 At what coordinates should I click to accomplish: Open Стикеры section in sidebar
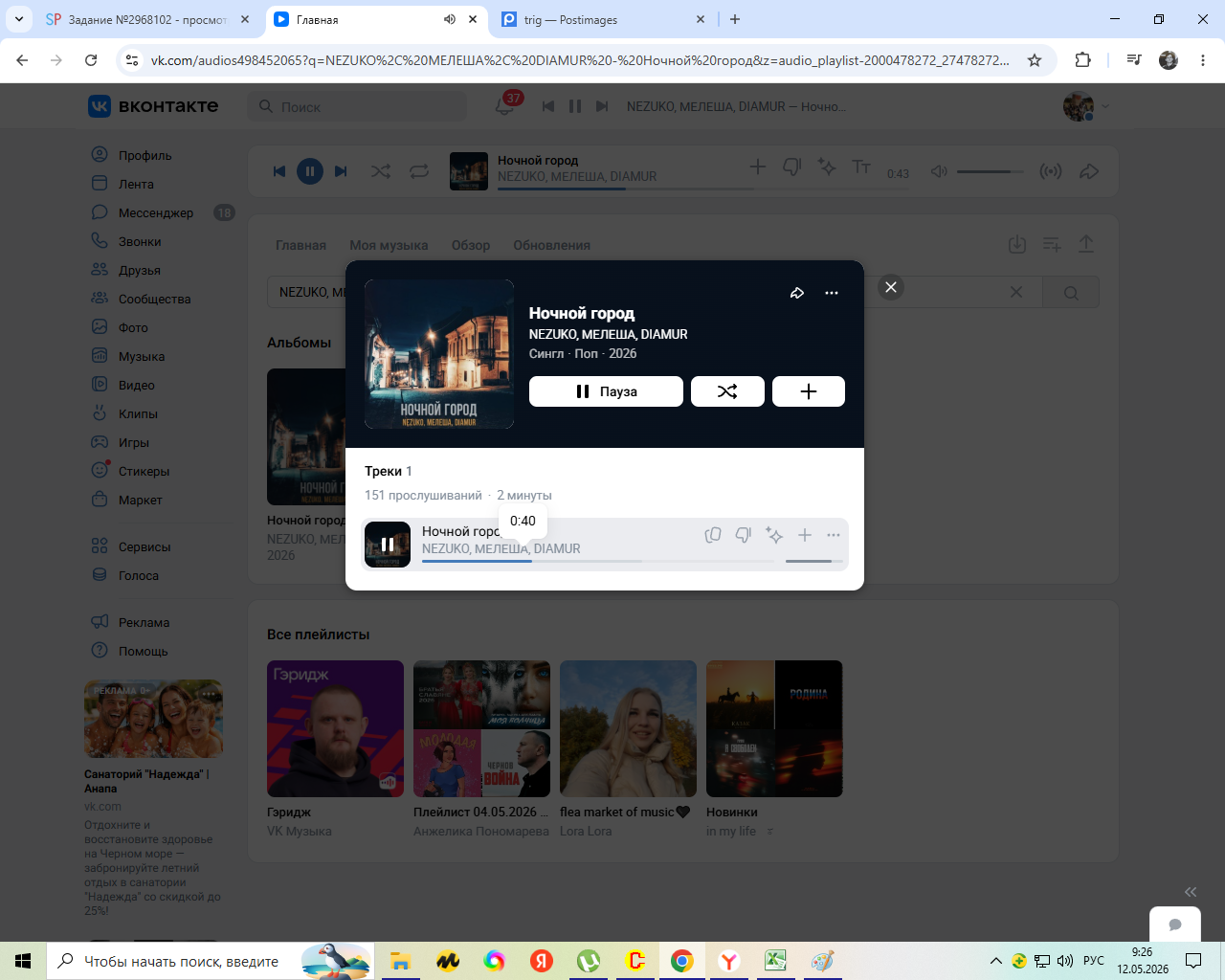click(144, 471)
